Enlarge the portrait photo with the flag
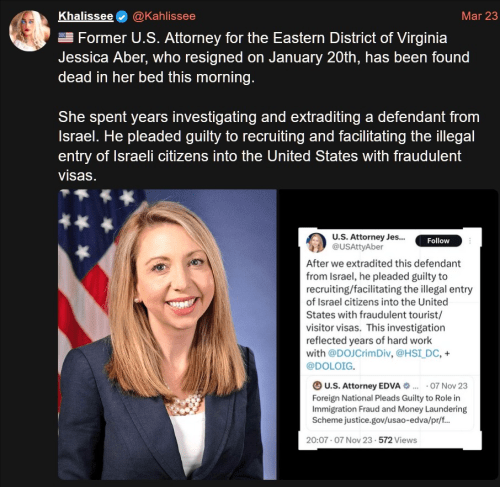The height and width of the screenshot is (487, 500). point(167,334)
